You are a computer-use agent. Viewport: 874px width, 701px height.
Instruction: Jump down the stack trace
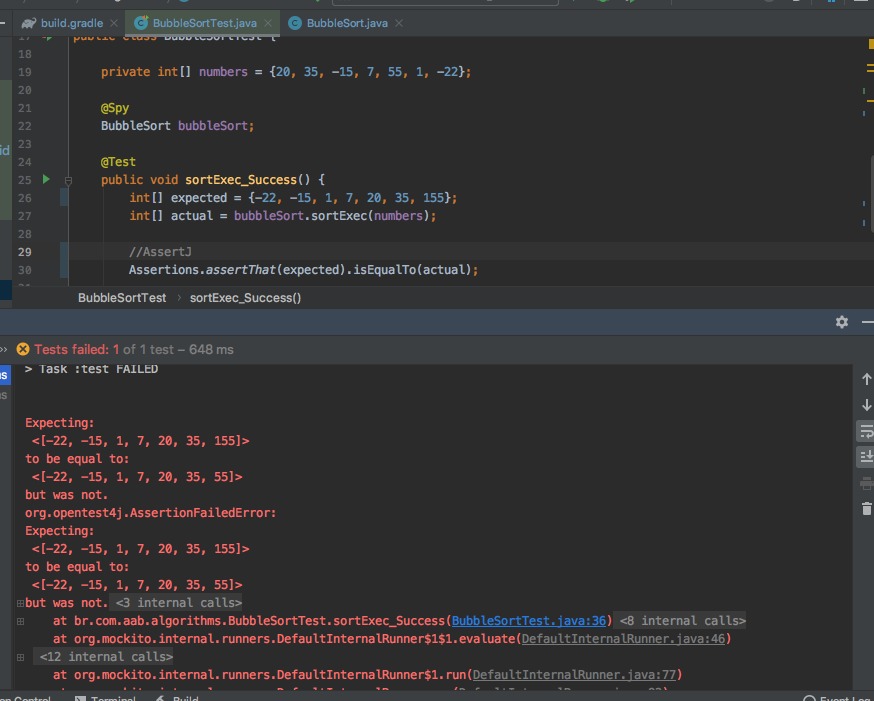tap(866, 405)
